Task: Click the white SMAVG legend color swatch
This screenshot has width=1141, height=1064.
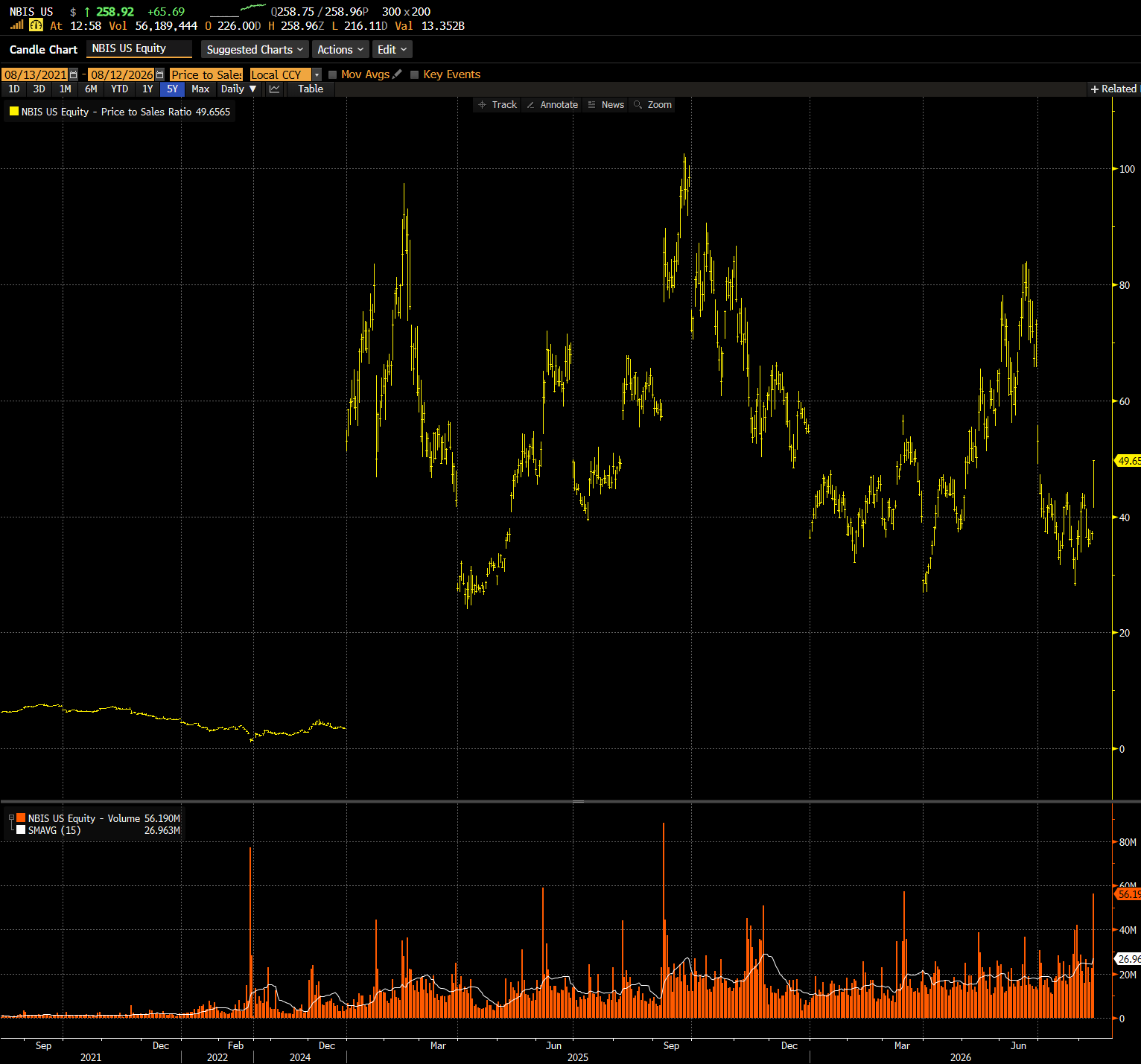Action: 21,829
